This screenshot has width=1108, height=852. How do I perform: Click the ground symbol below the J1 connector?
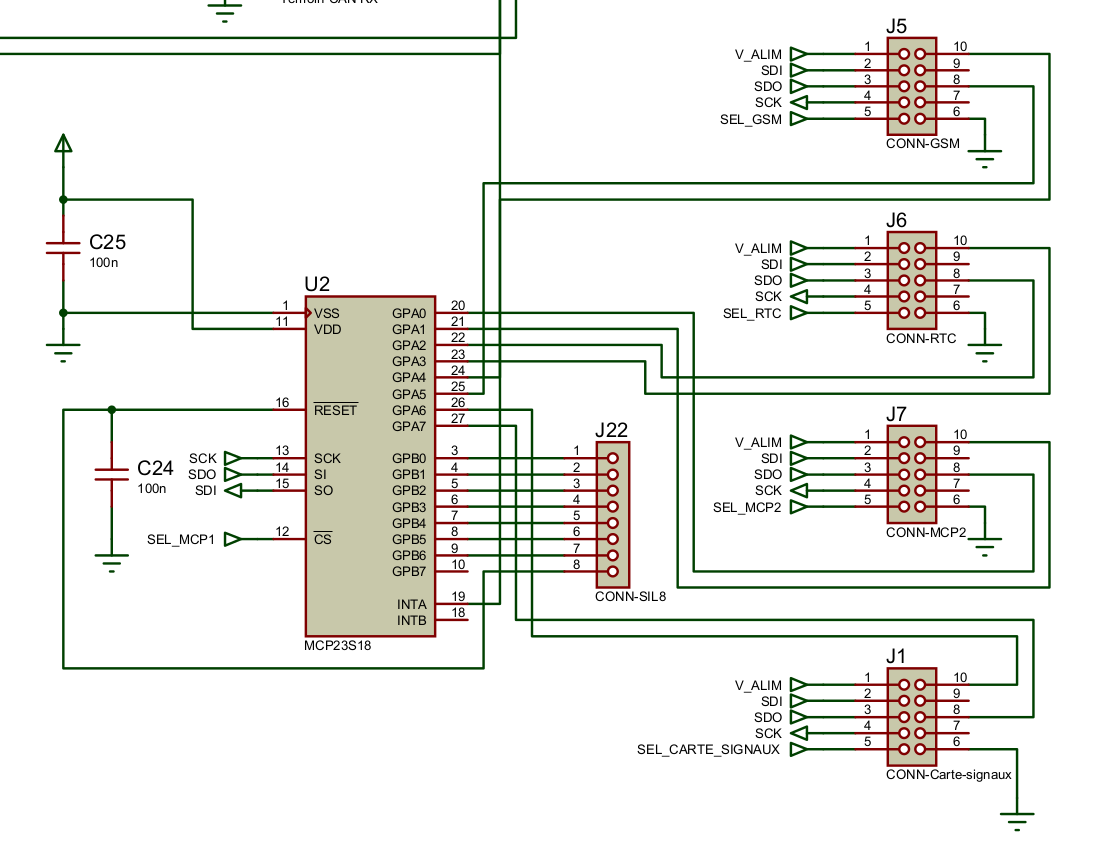click(x=1017, y=822)
